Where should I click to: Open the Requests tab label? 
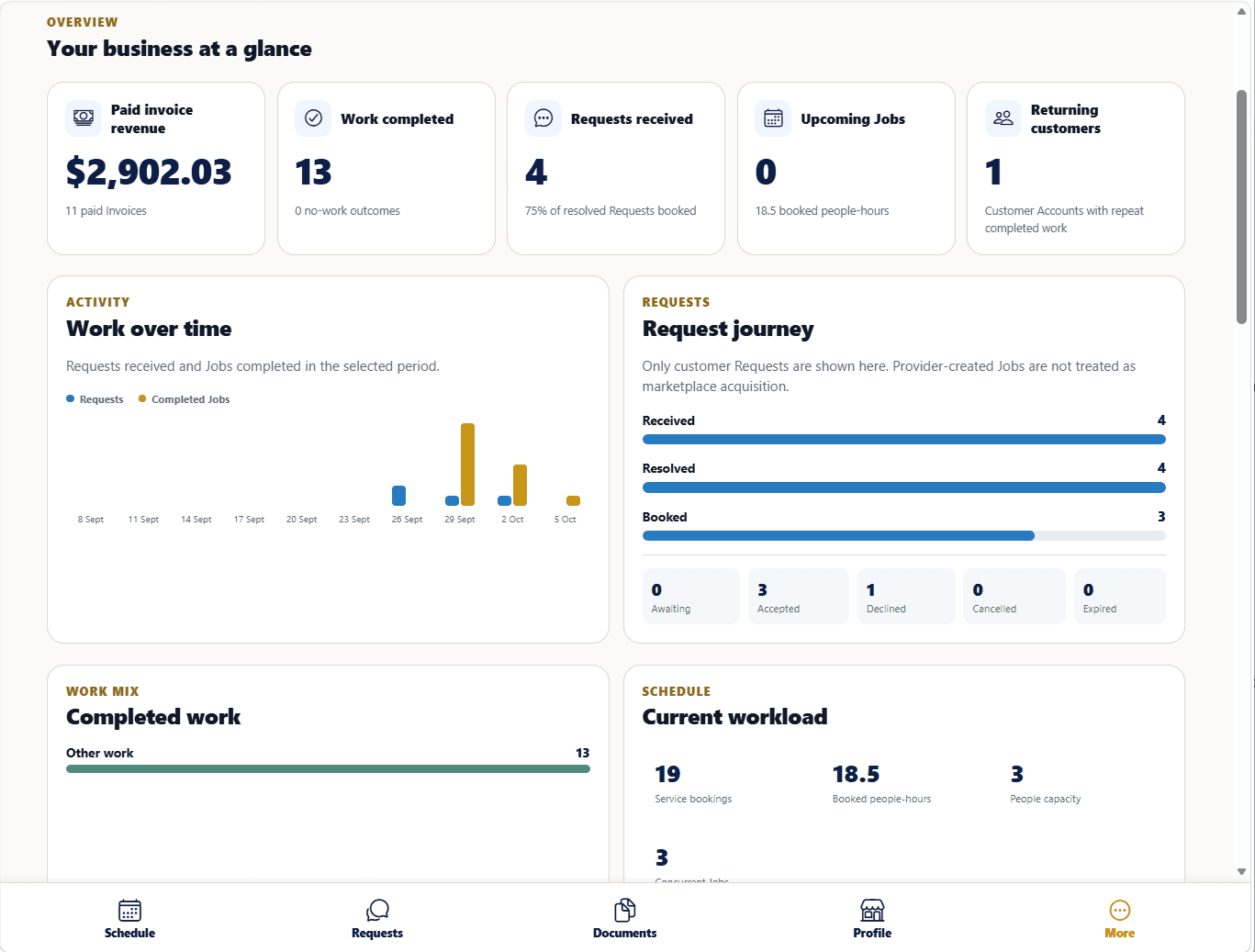tap(377, 933)
